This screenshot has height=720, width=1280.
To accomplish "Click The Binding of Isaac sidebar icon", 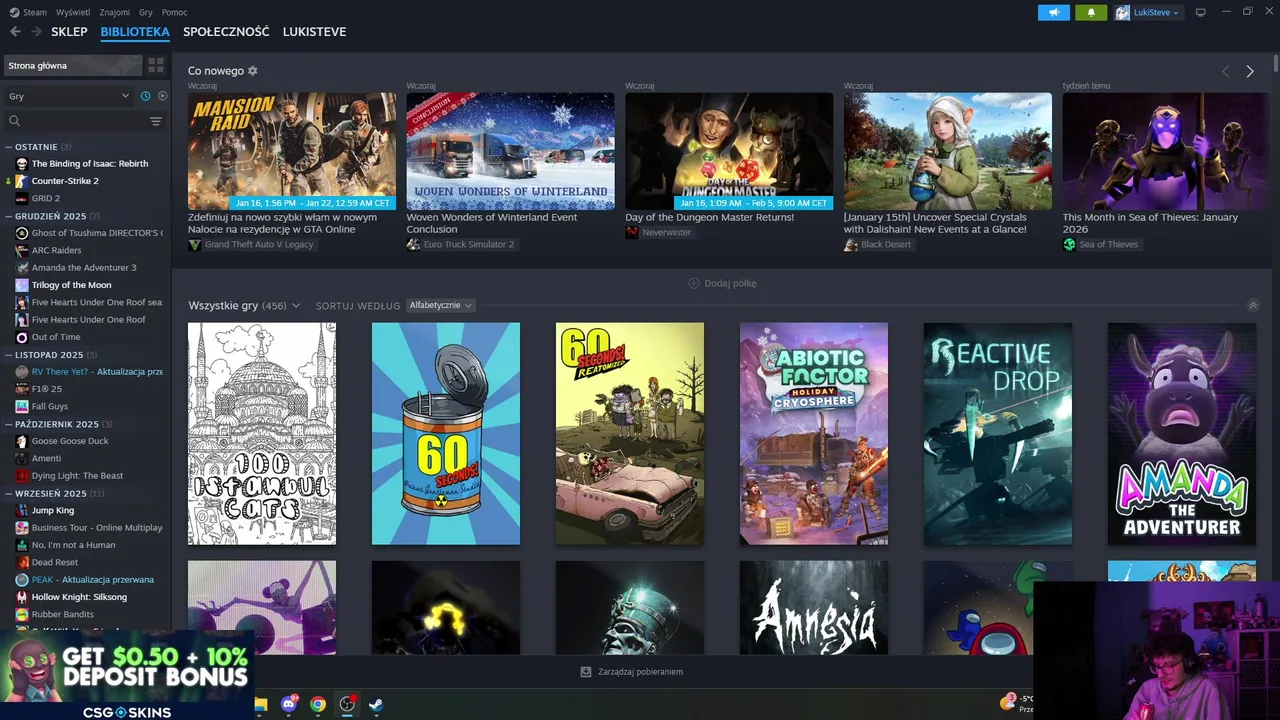I will click(x=22, y=164).
